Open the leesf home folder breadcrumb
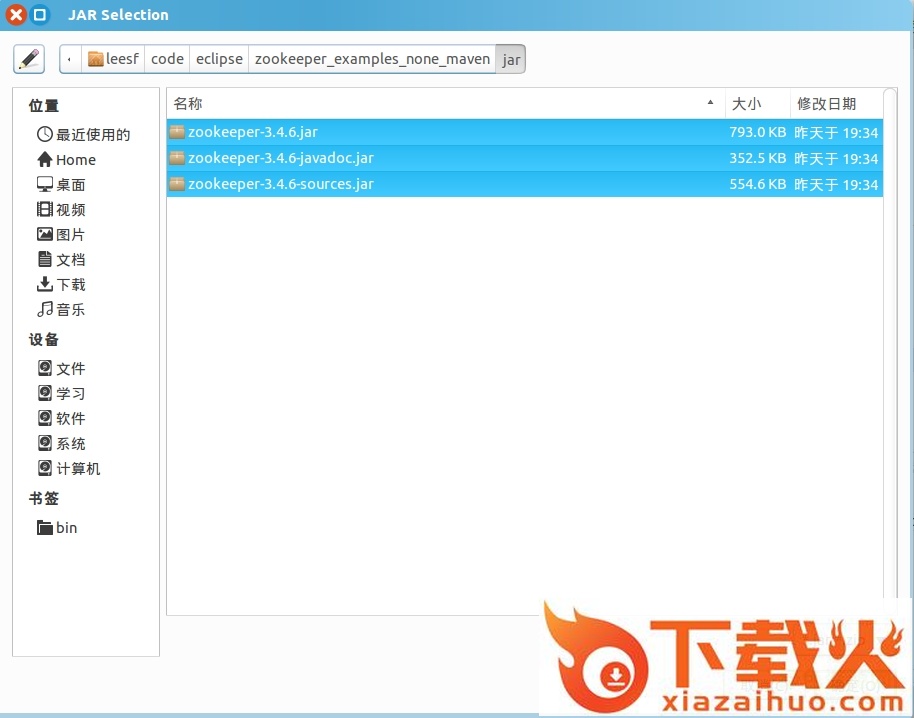The image size is (914, 718). [114, 59]
